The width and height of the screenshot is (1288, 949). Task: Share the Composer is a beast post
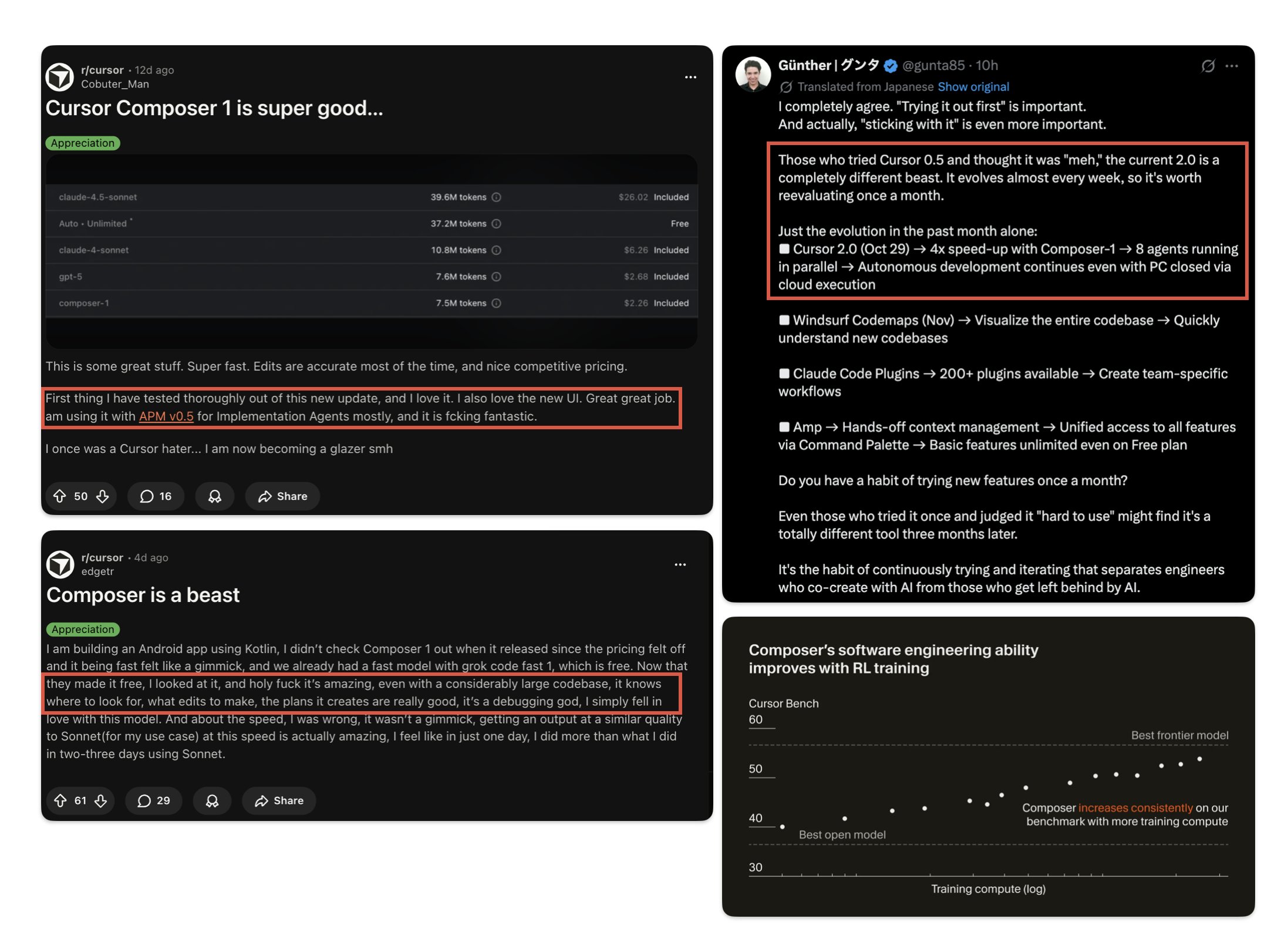279,800
